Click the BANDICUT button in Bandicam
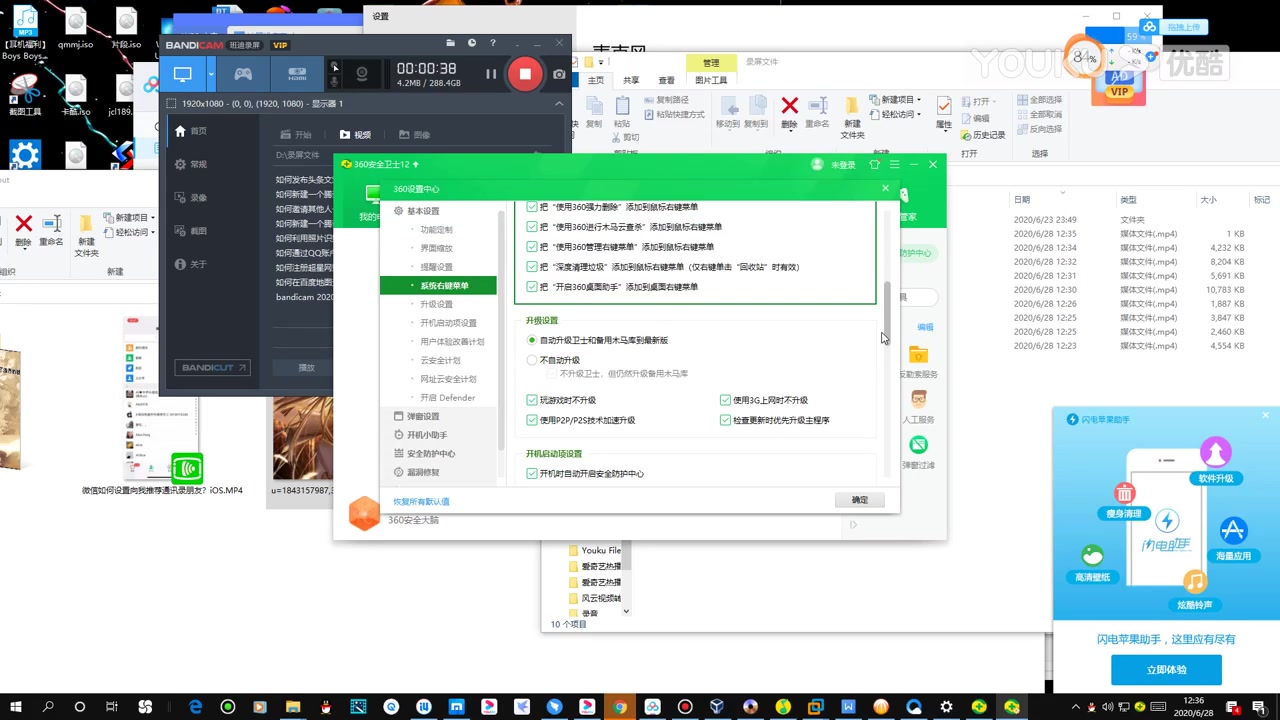The height and width of the screenshot is (720, 1280). coord(214,367)
